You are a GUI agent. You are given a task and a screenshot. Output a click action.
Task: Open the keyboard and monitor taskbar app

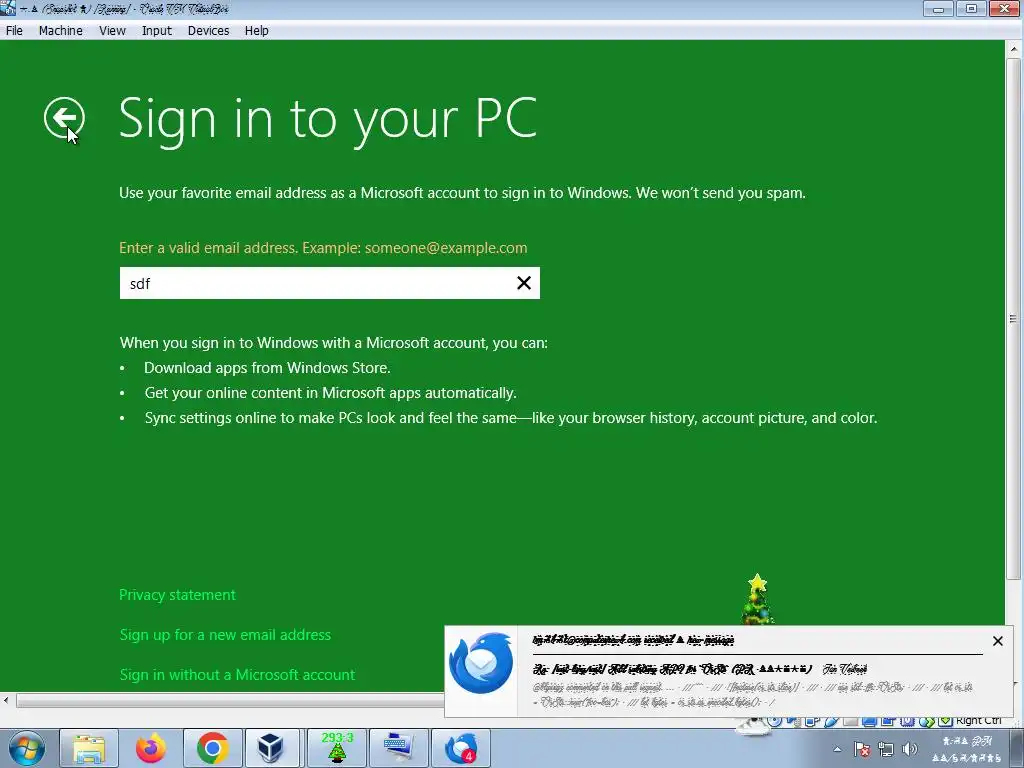coord(399,748)
